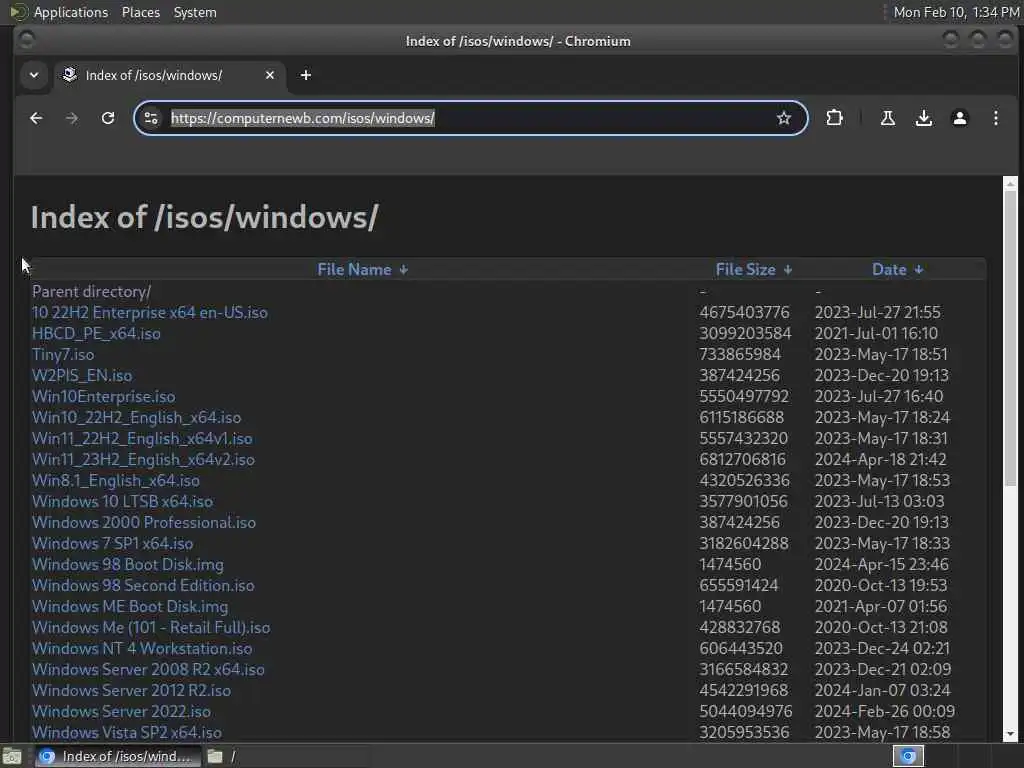
Task: Click Windows NT 4 Workstation.iso link
Action: [142, 648]
